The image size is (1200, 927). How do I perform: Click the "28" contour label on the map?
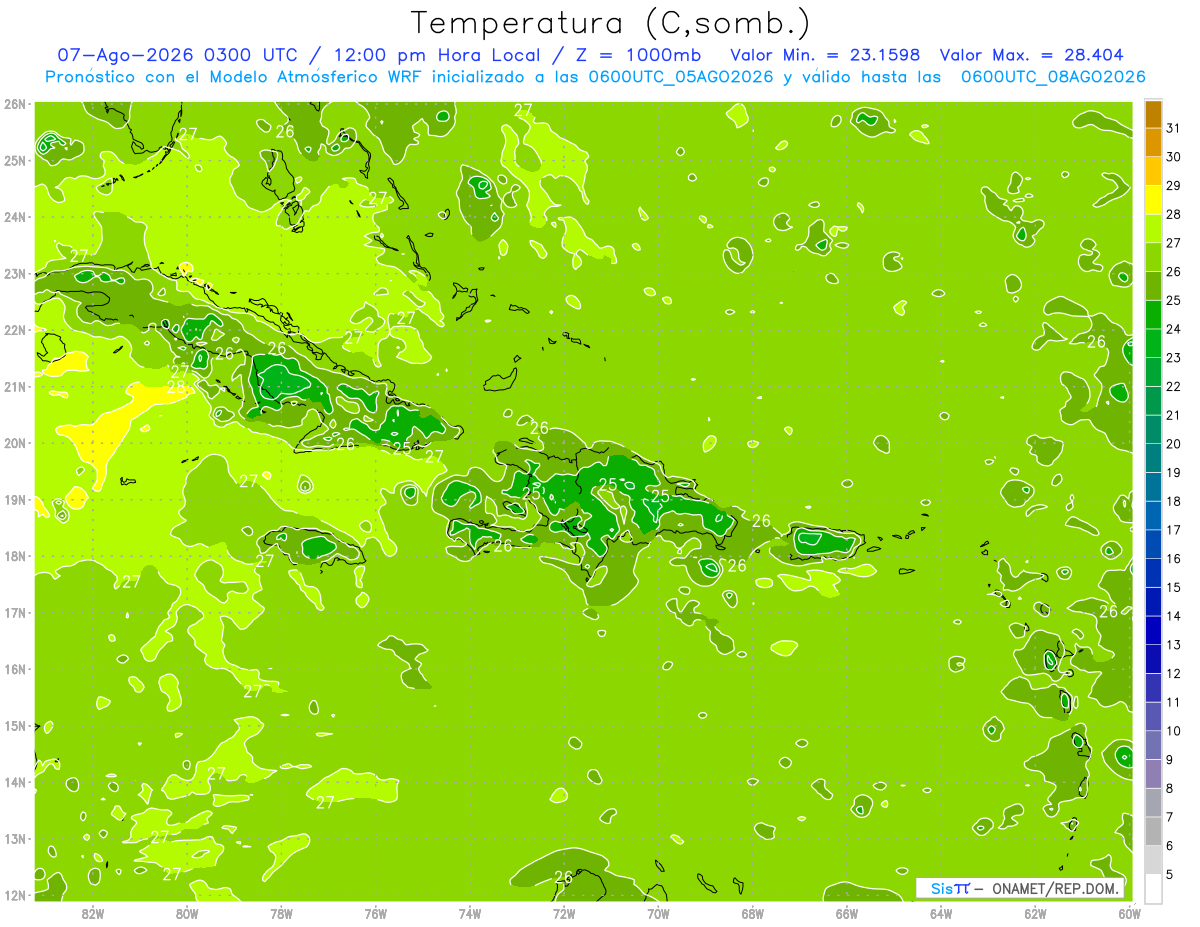(x=176, y=388)
